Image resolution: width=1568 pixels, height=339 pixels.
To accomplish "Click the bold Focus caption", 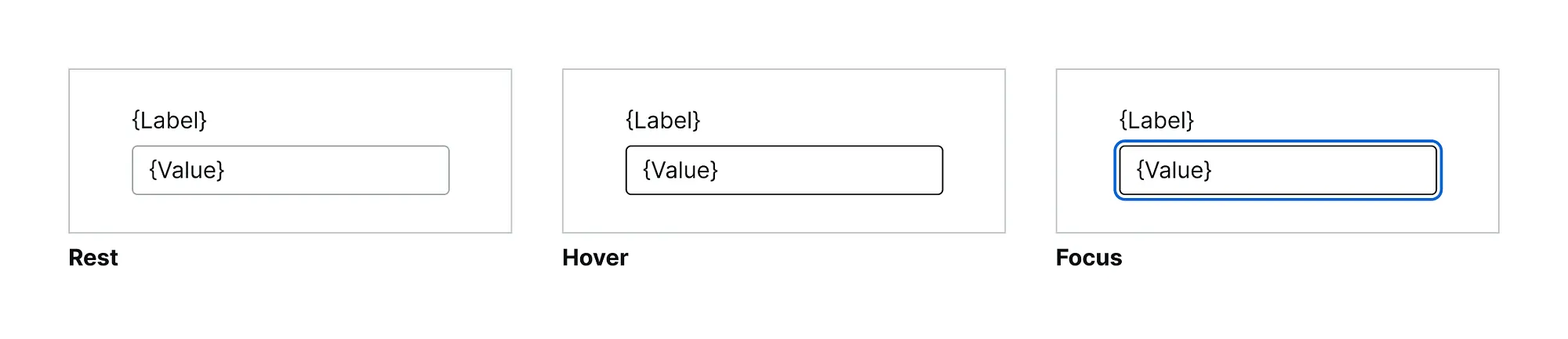I will (1089, 258).
